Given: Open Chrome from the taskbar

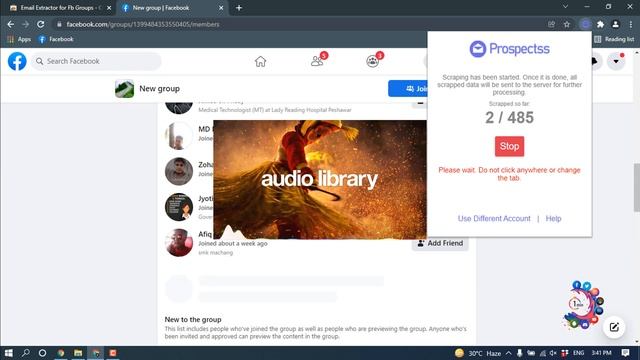Looking at the screenshot, I should (x=61, y=353).
